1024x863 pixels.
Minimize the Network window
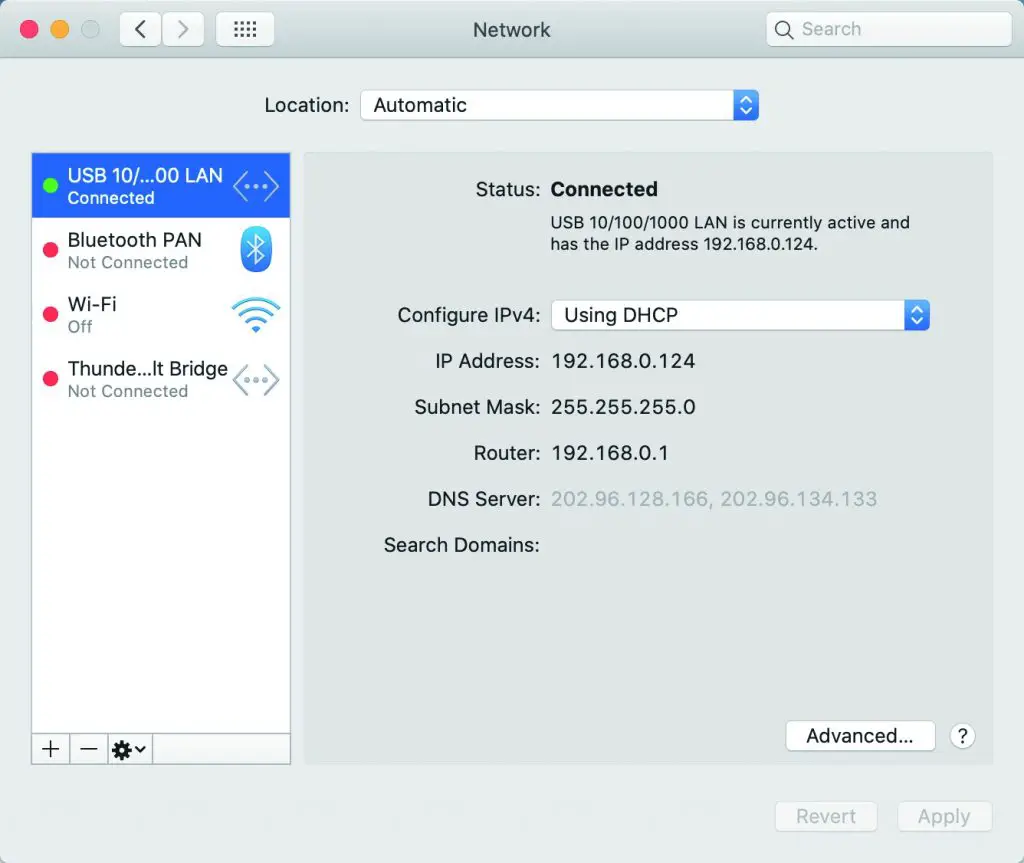tap(59, 29)
